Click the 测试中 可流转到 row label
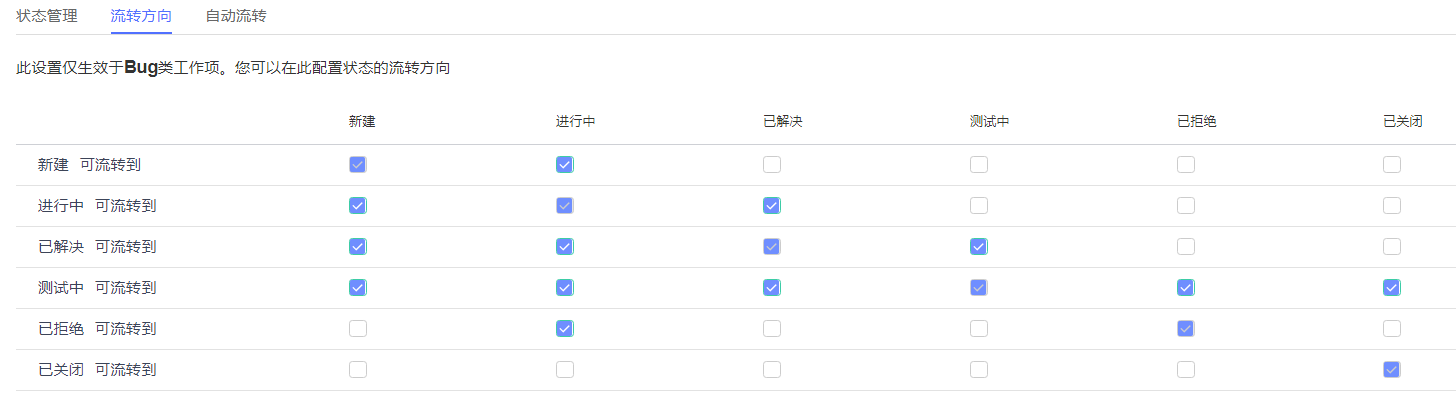This screenshot has height=416, width=1456. (97, 287)
